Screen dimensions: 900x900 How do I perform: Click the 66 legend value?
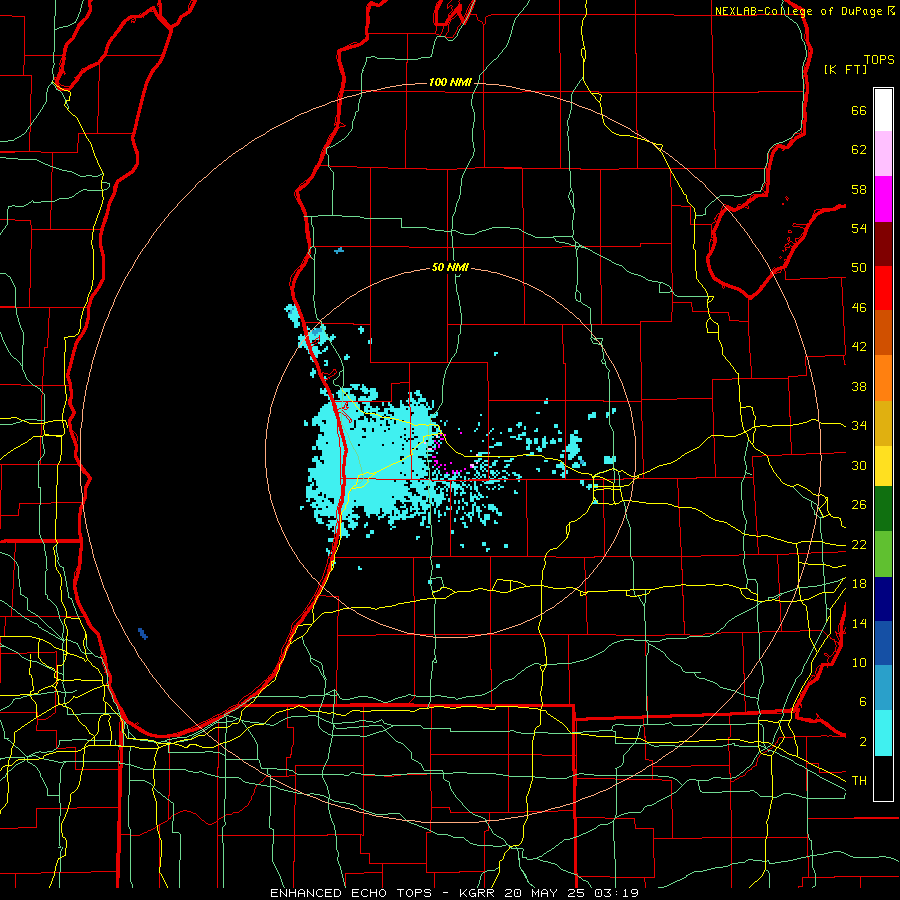pyautogui.click(x=859, y=110)
